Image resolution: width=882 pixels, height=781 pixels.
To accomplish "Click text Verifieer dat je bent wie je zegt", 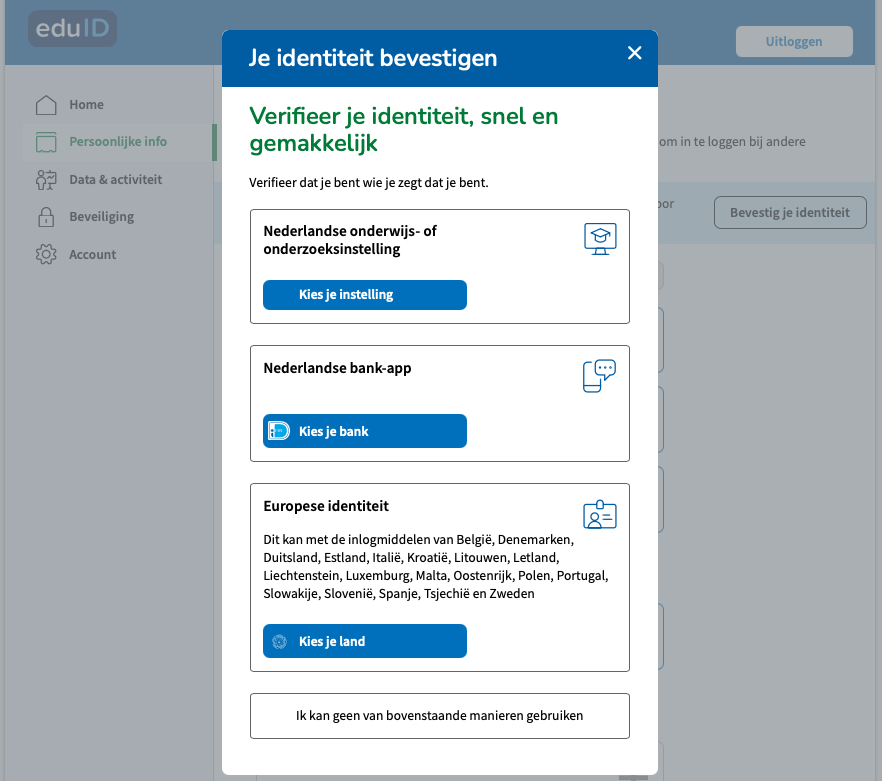I will 369,183.
